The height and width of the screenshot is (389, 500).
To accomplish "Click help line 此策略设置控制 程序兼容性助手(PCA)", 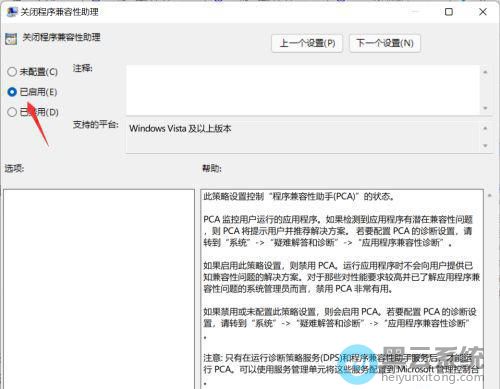I will 299,196.
